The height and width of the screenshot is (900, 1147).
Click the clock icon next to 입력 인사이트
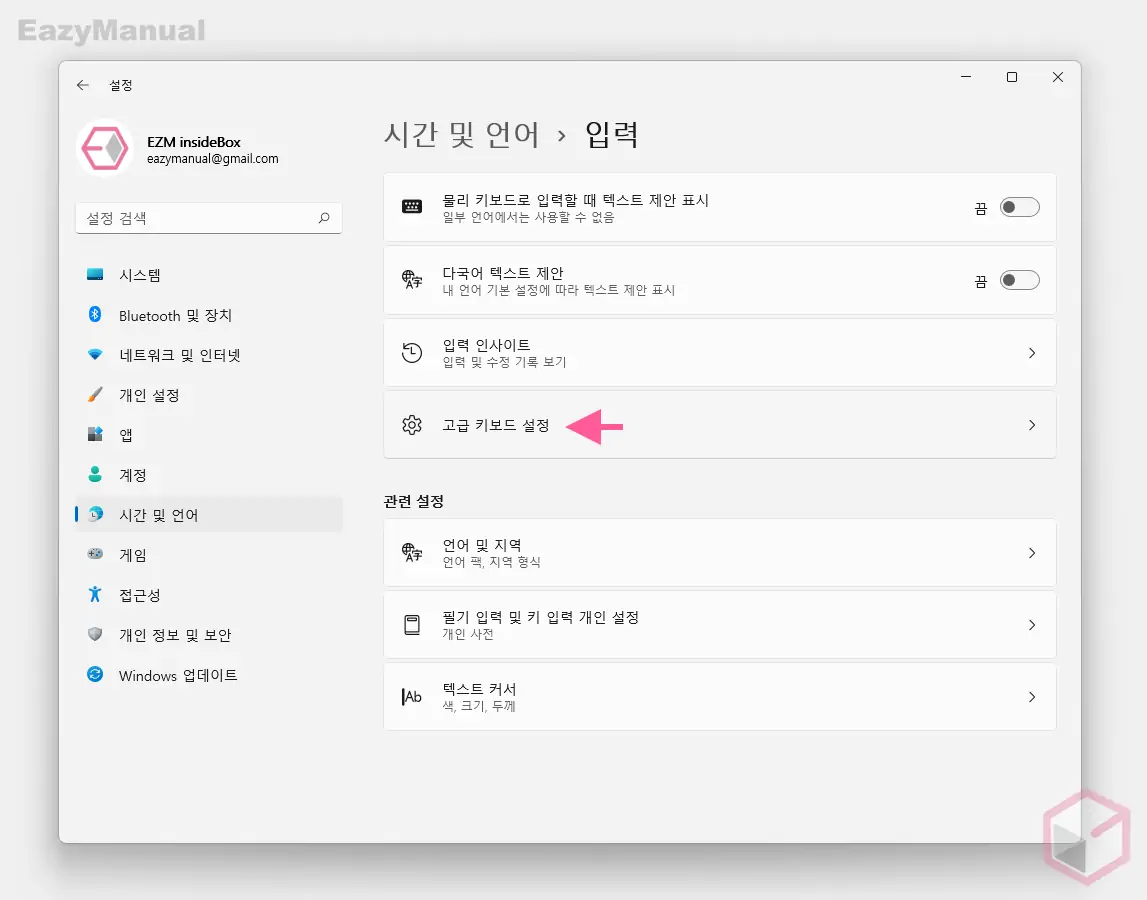pyautogui.click(x=412, y=352)
